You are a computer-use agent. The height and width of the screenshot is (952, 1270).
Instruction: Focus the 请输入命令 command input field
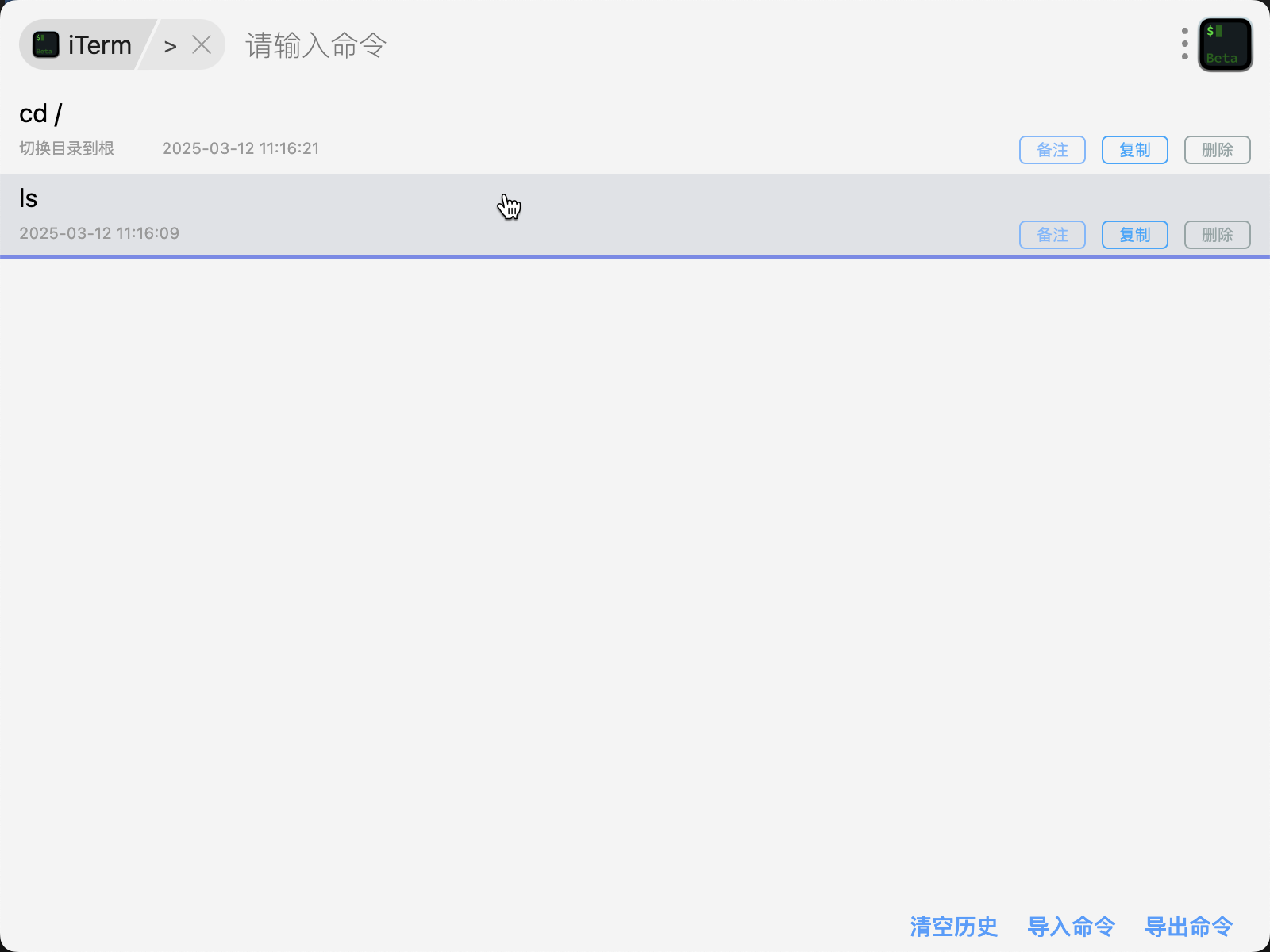[x=698, y=45]
